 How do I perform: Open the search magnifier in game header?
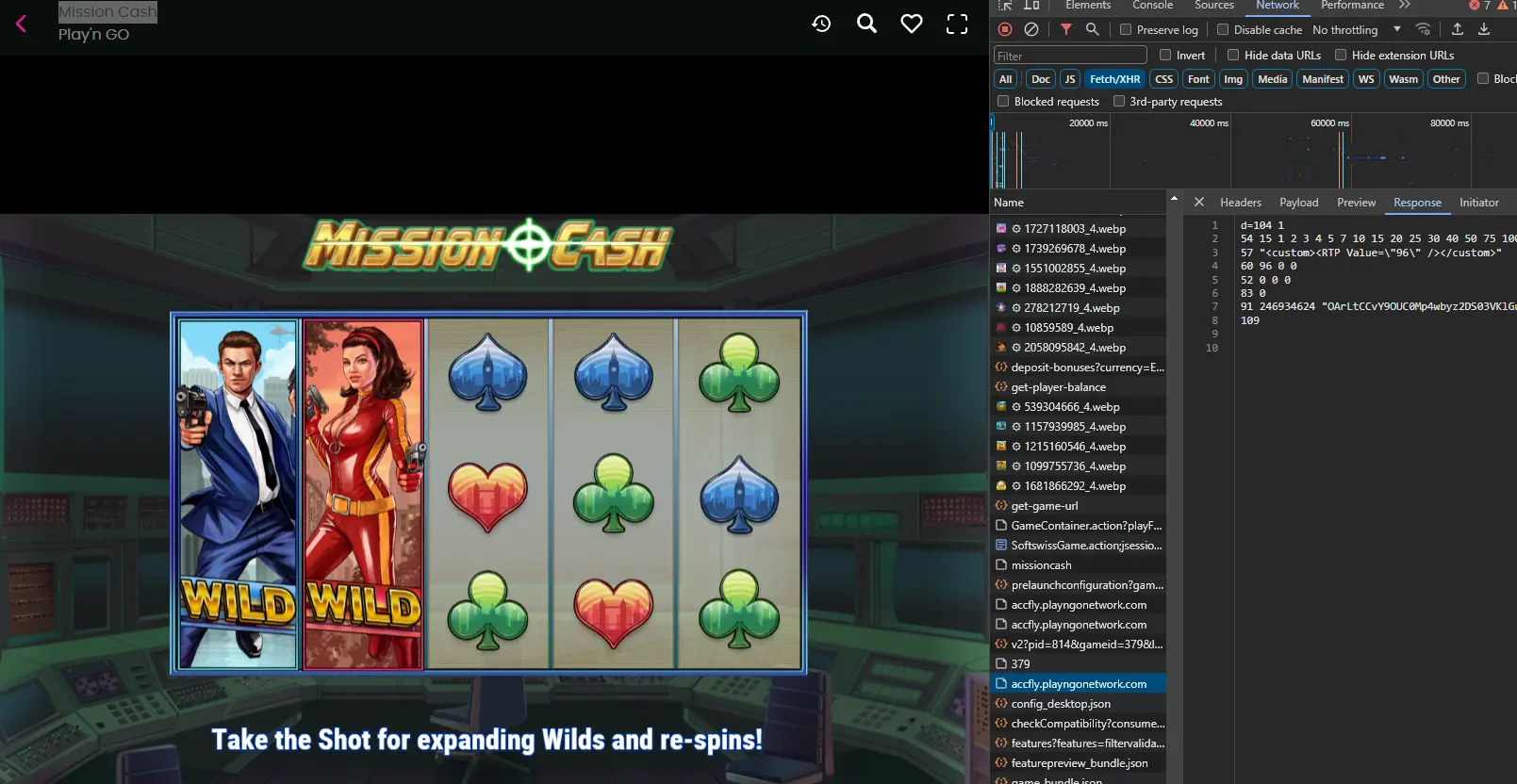(866, 24)
